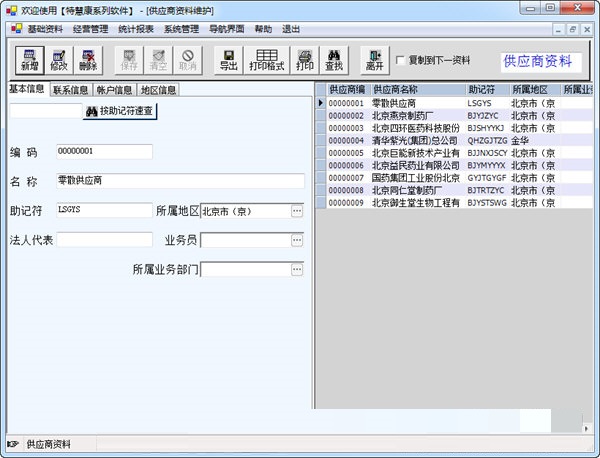Select the row 北京御生堂生物工程有
Screen dimensions: 600x458
coord(454,203)
